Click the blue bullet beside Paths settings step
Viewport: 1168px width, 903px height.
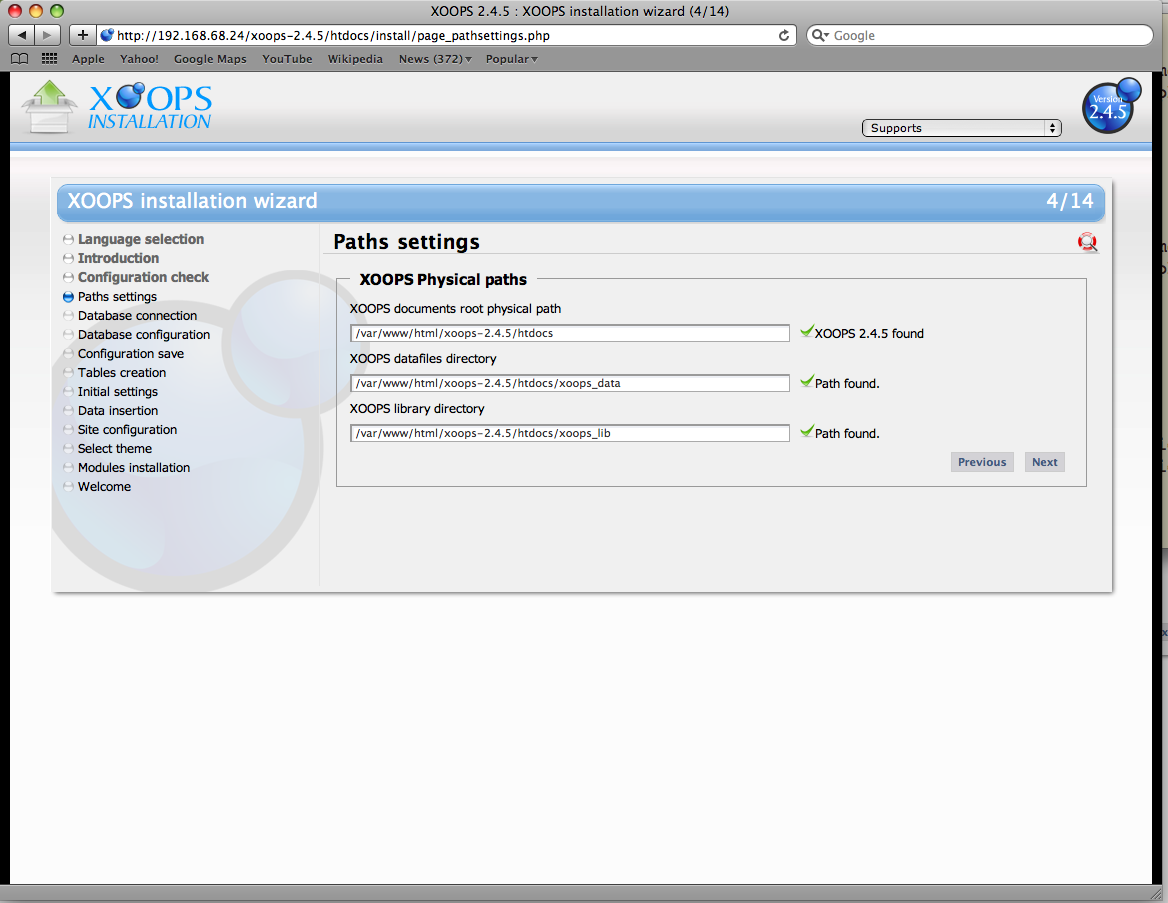pyautogui.click(x=67, y=296)
